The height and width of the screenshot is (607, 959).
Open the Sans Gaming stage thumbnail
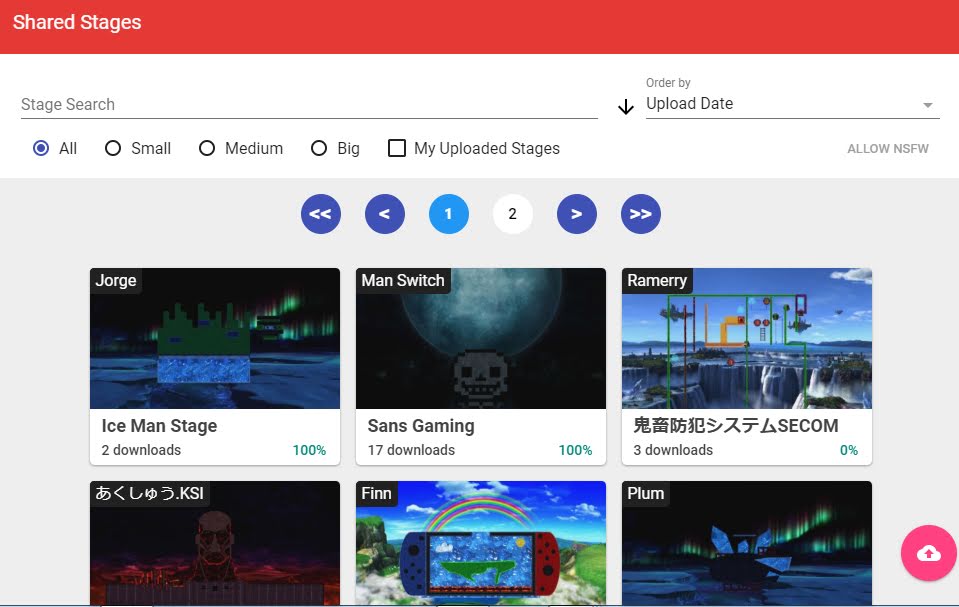click(x=481, y=338)
